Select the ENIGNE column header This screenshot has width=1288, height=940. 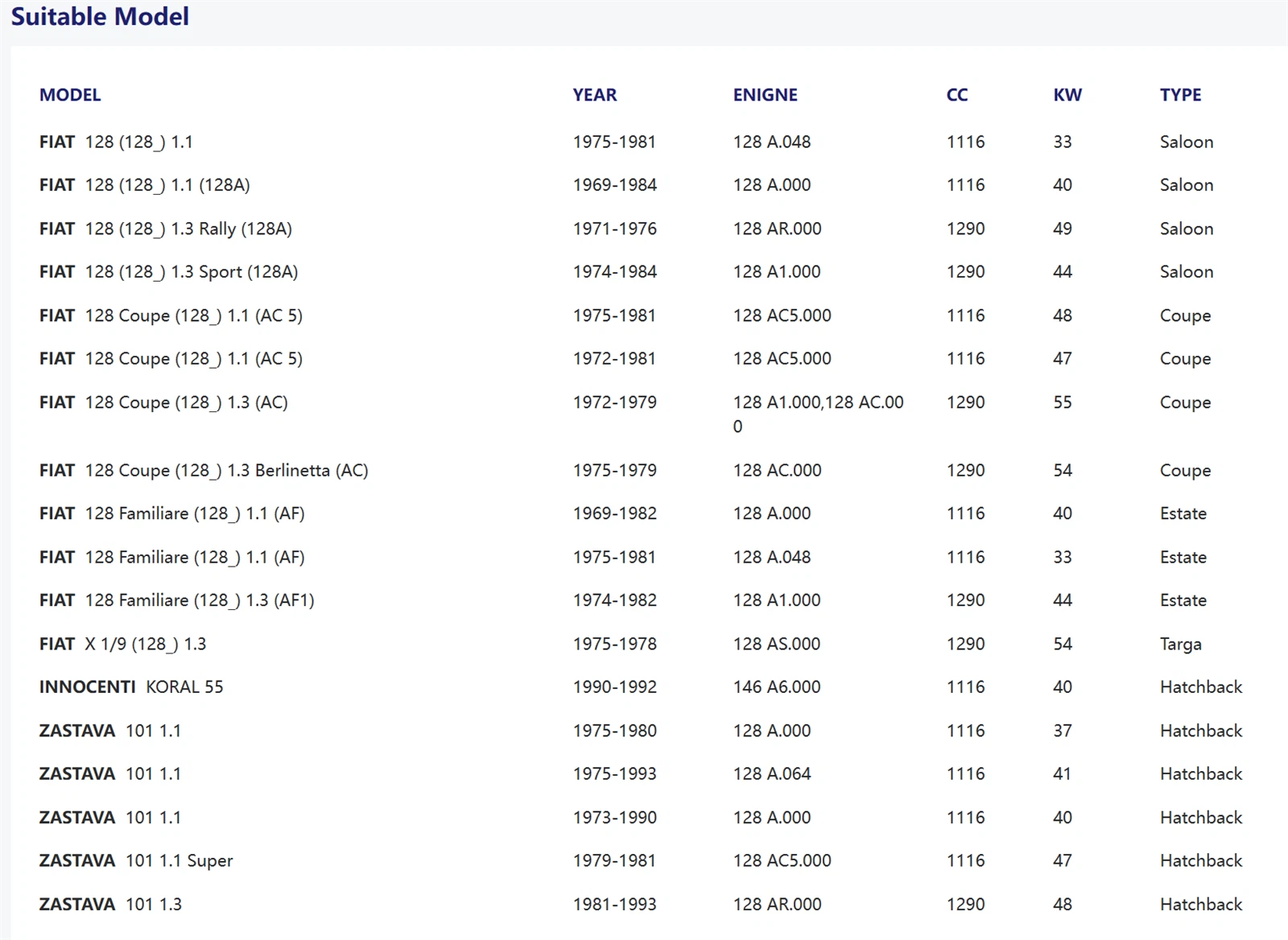click(765, 95)
